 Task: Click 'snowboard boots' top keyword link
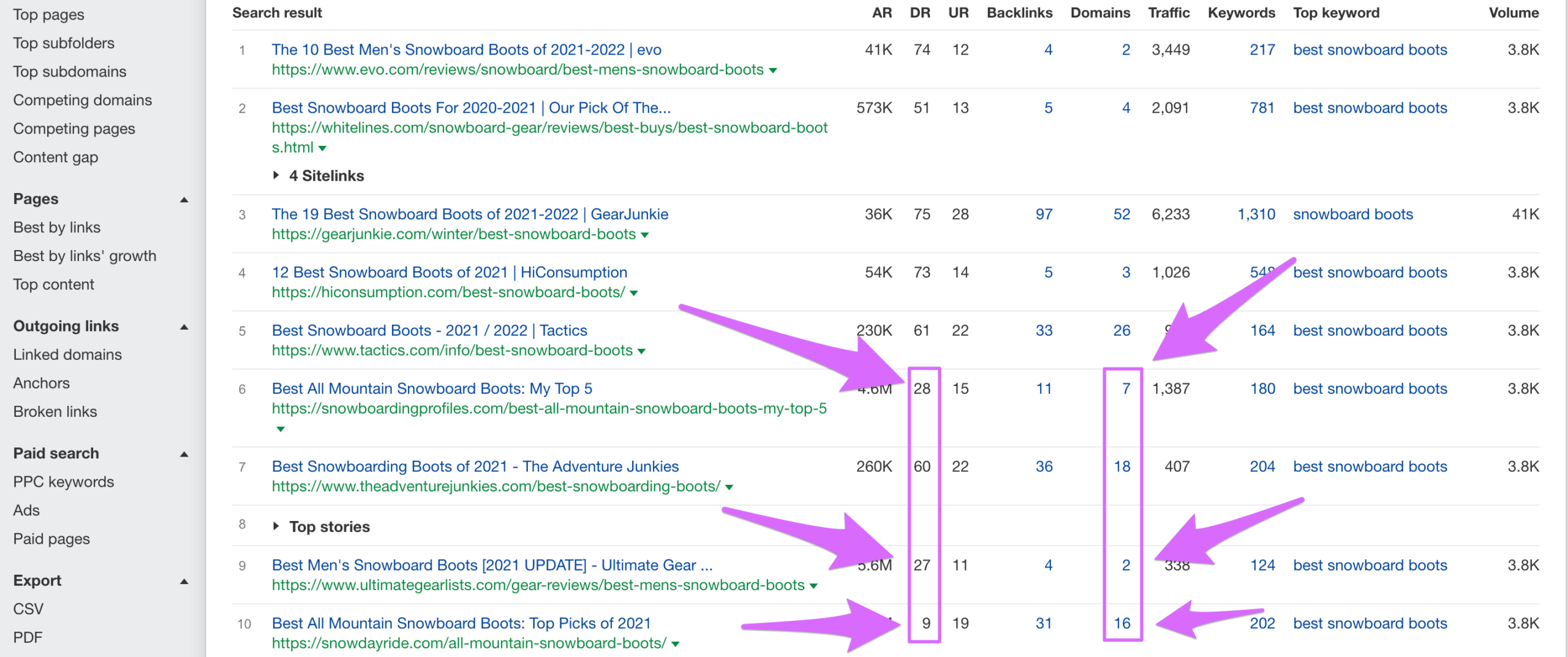click(x=1353, y=214)
